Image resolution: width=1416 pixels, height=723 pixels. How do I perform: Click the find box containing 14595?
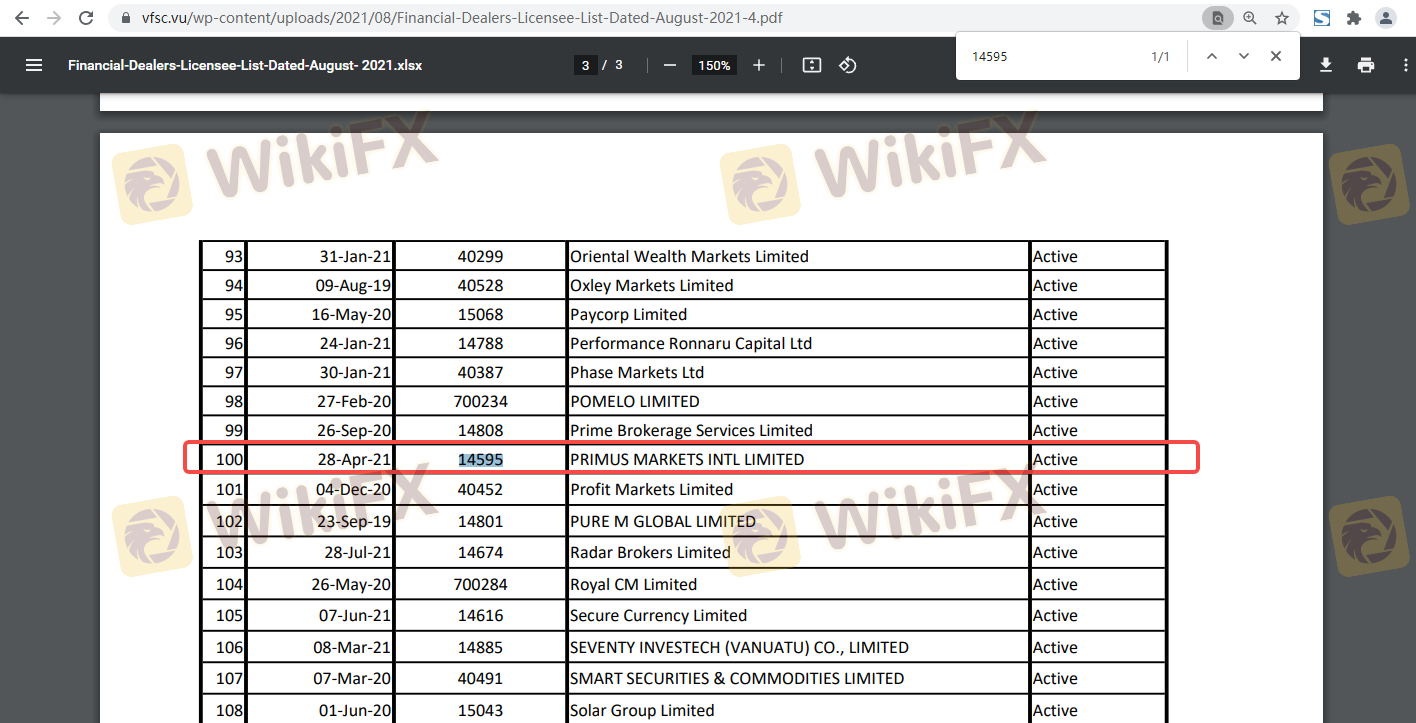1050,57
